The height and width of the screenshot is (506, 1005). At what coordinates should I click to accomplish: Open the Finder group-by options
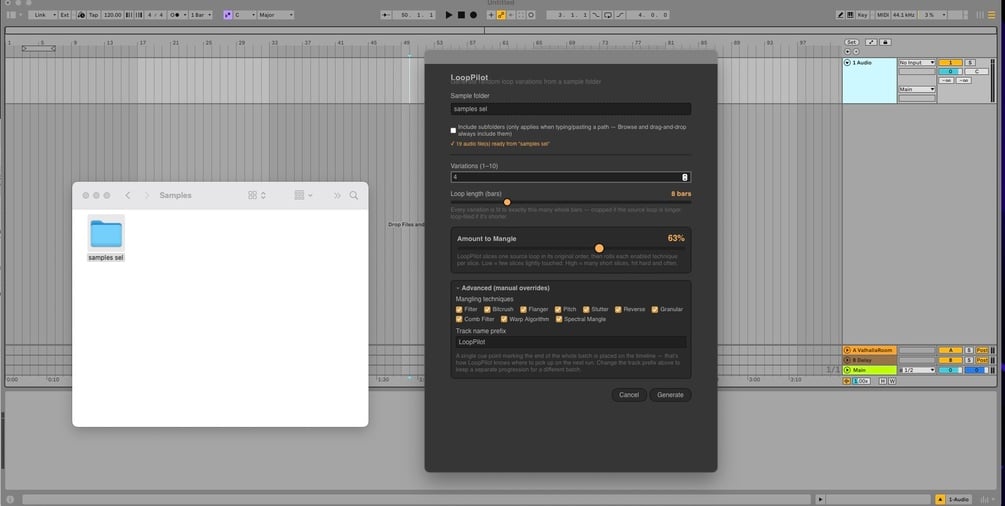(303, 195)
